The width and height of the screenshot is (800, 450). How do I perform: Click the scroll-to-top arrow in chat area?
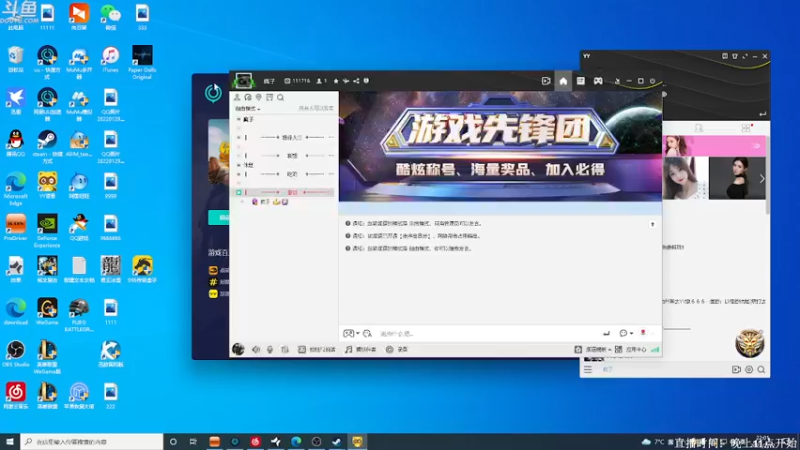point(652,224)
